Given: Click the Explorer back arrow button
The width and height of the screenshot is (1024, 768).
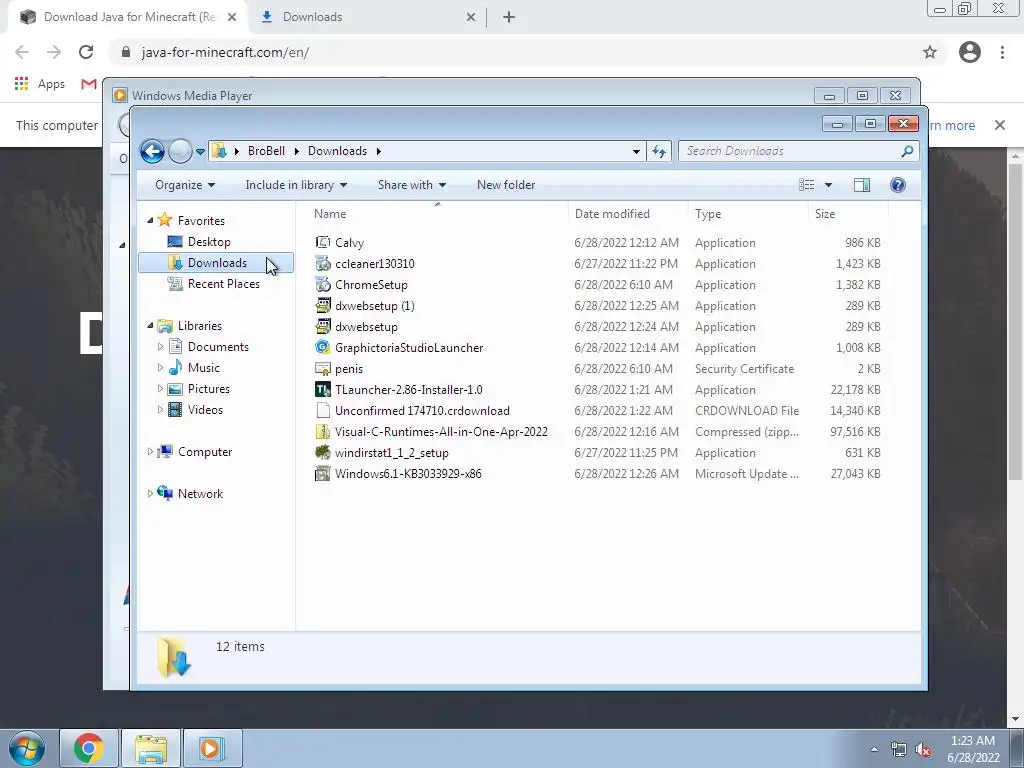Looking at the screenshot, I should tap(152, 152).
